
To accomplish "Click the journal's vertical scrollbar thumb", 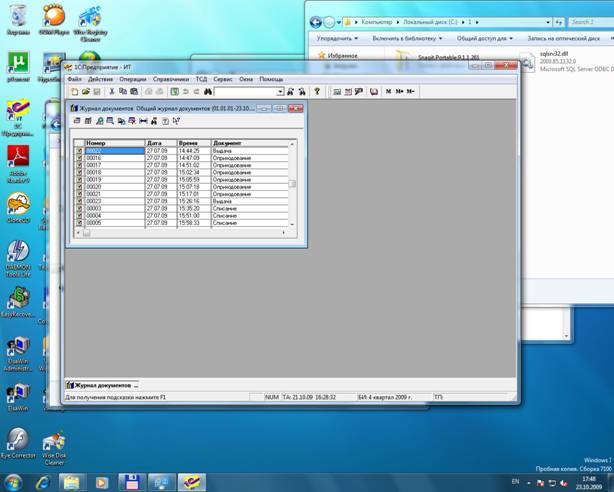I will [x=292, y=184].
